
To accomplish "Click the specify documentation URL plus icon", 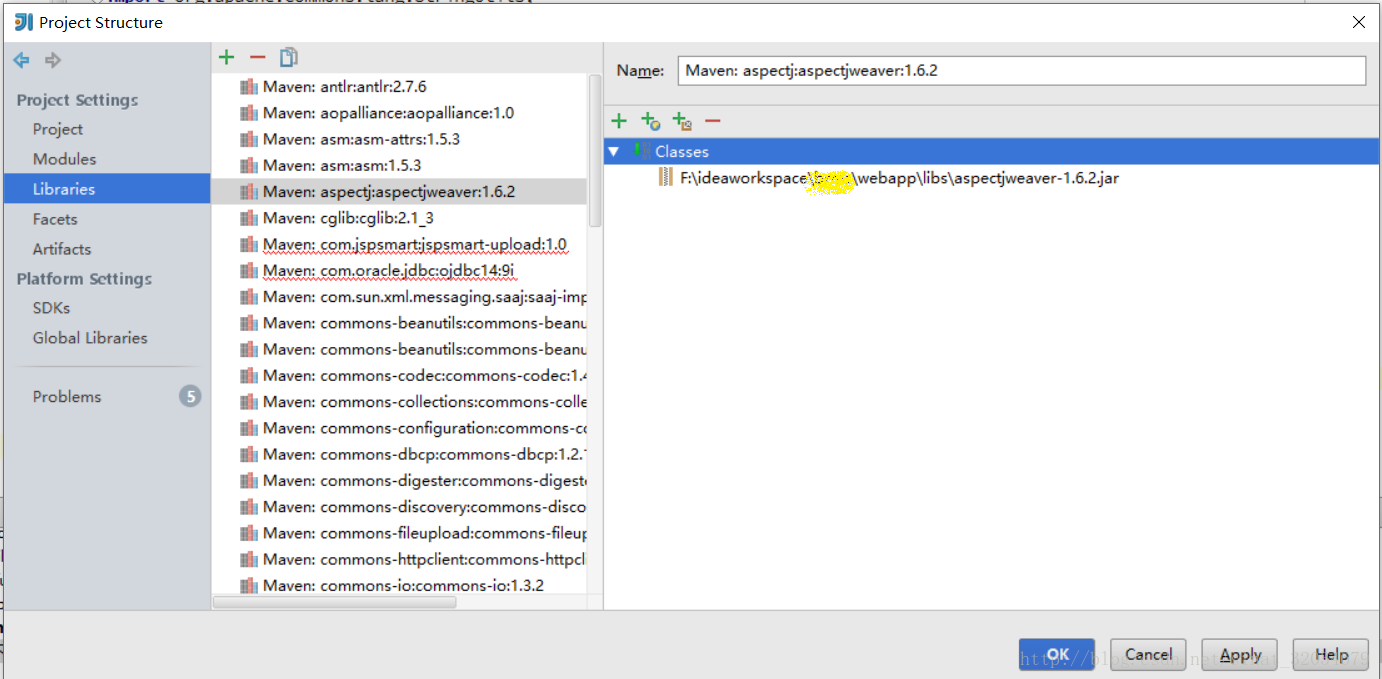I will click(650, 121).
